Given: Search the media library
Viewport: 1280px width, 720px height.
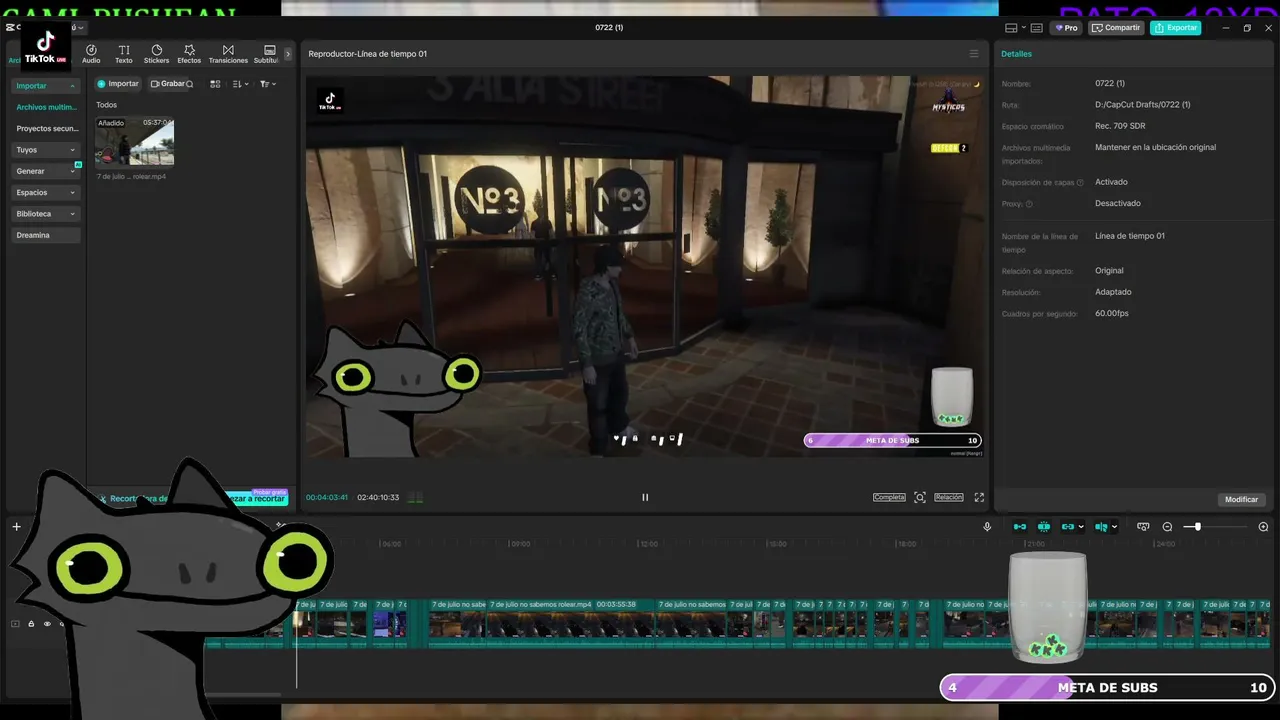Looking at the screenshot, I should click(190, 84).
